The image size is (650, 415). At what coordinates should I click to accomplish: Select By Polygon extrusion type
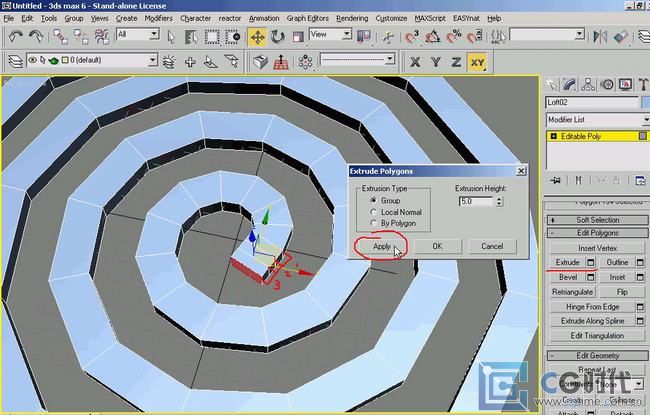coord(374,223)
